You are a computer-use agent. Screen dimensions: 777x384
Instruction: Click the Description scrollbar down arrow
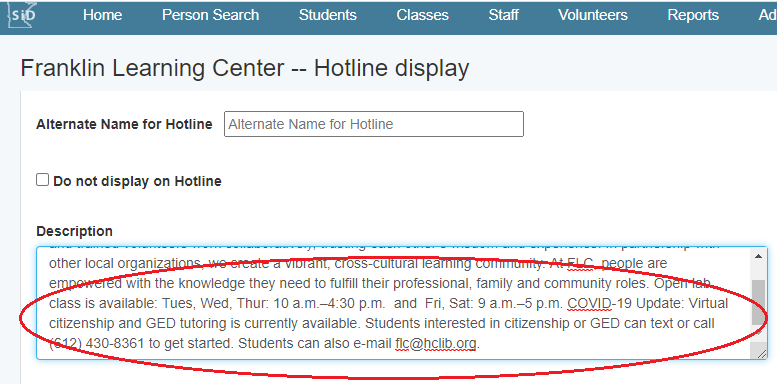point(758,333)
